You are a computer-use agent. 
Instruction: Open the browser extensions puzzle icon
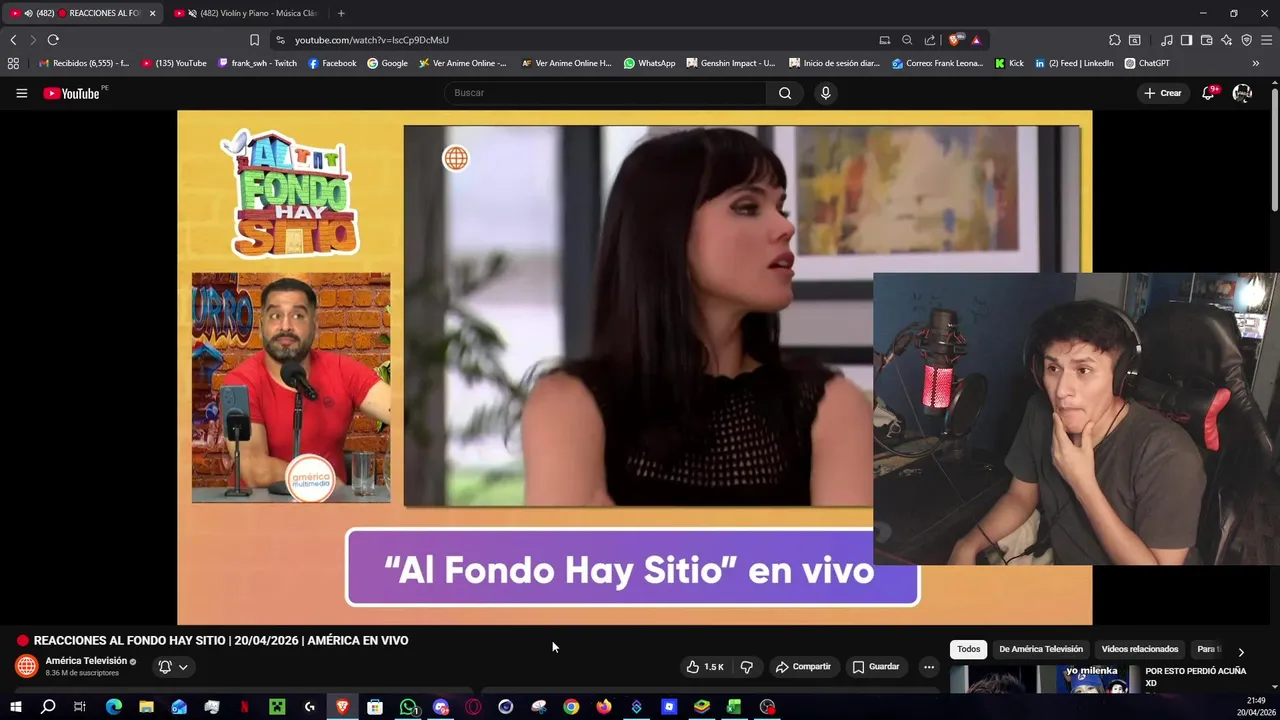click(x=1115, y=40)
